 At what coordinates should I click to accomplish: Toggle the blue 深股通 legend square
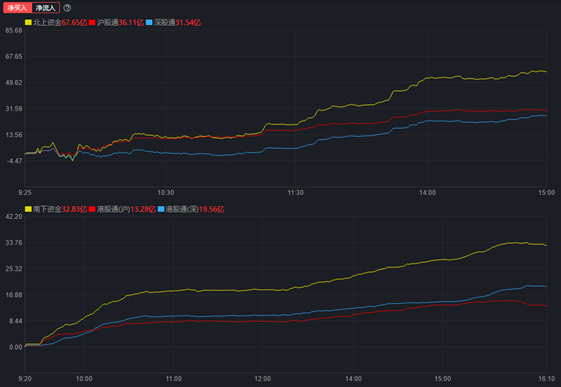point(149,23)
